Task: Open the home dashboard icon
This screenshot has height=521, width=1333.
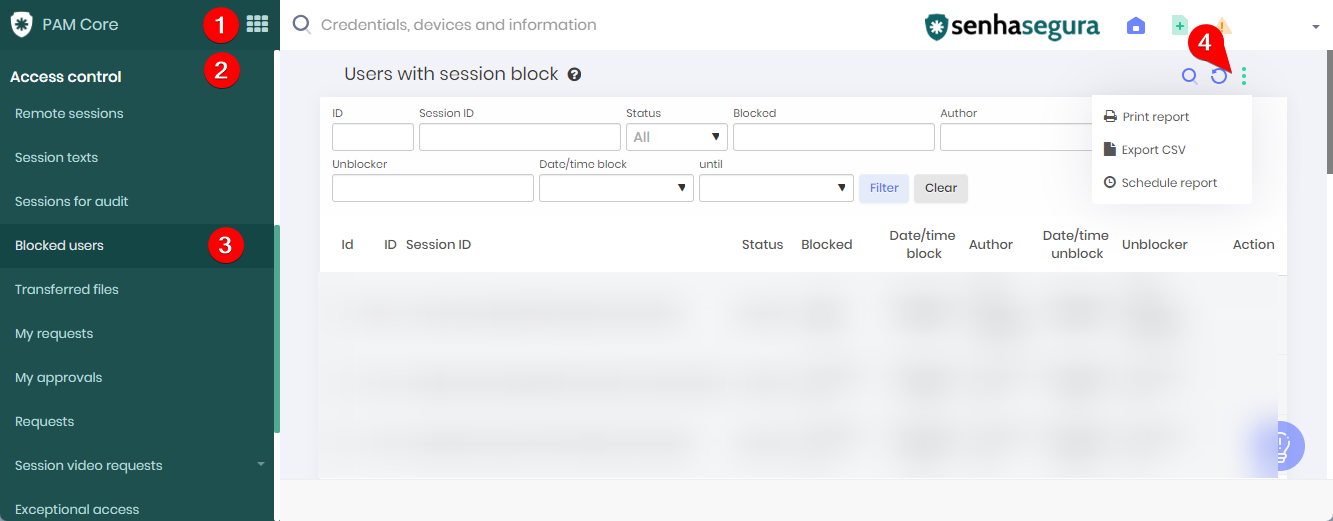Action: click(1136, 26)
